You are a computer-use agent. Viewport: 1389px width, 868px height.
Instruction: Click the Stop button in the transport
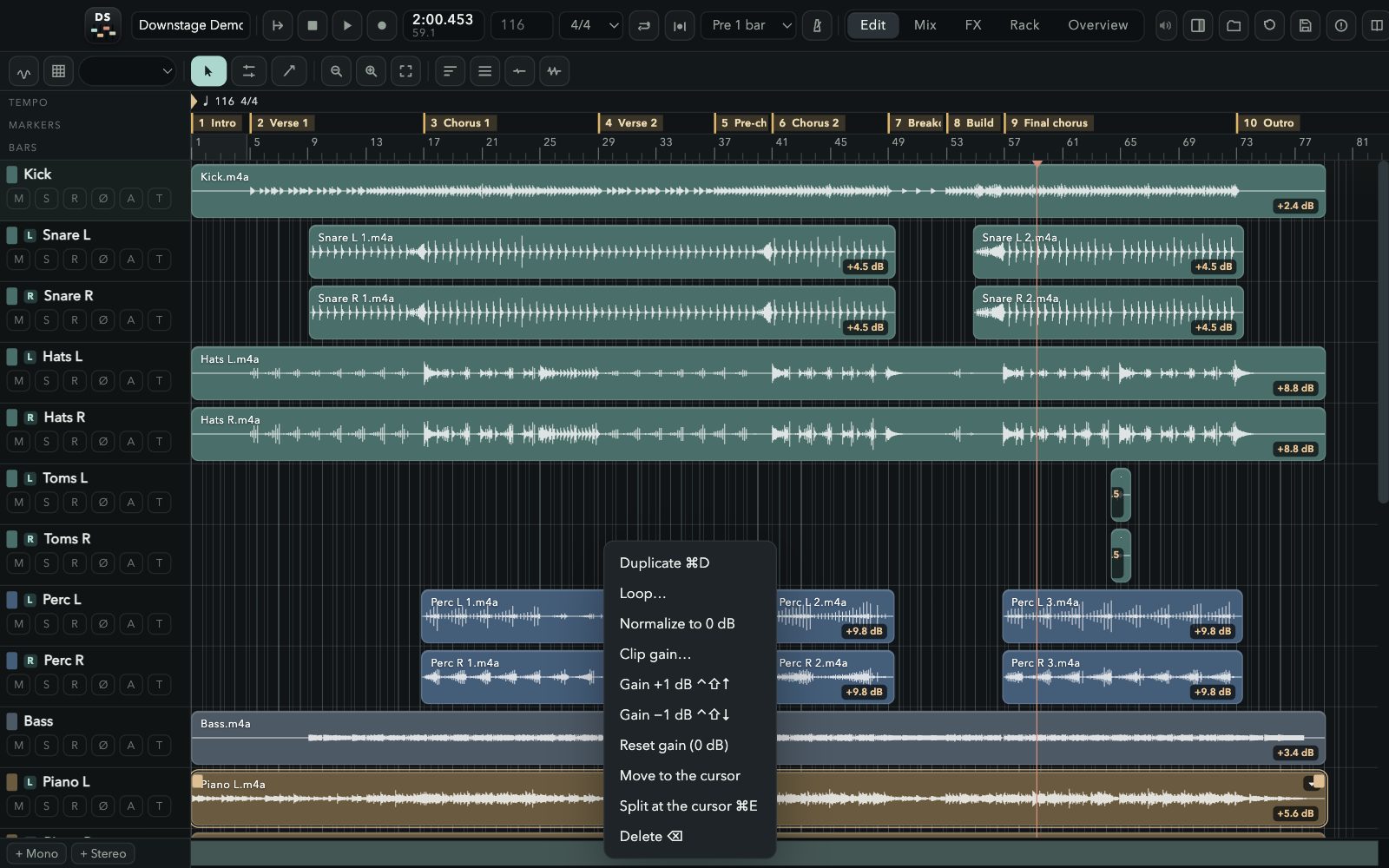(313, 25)
